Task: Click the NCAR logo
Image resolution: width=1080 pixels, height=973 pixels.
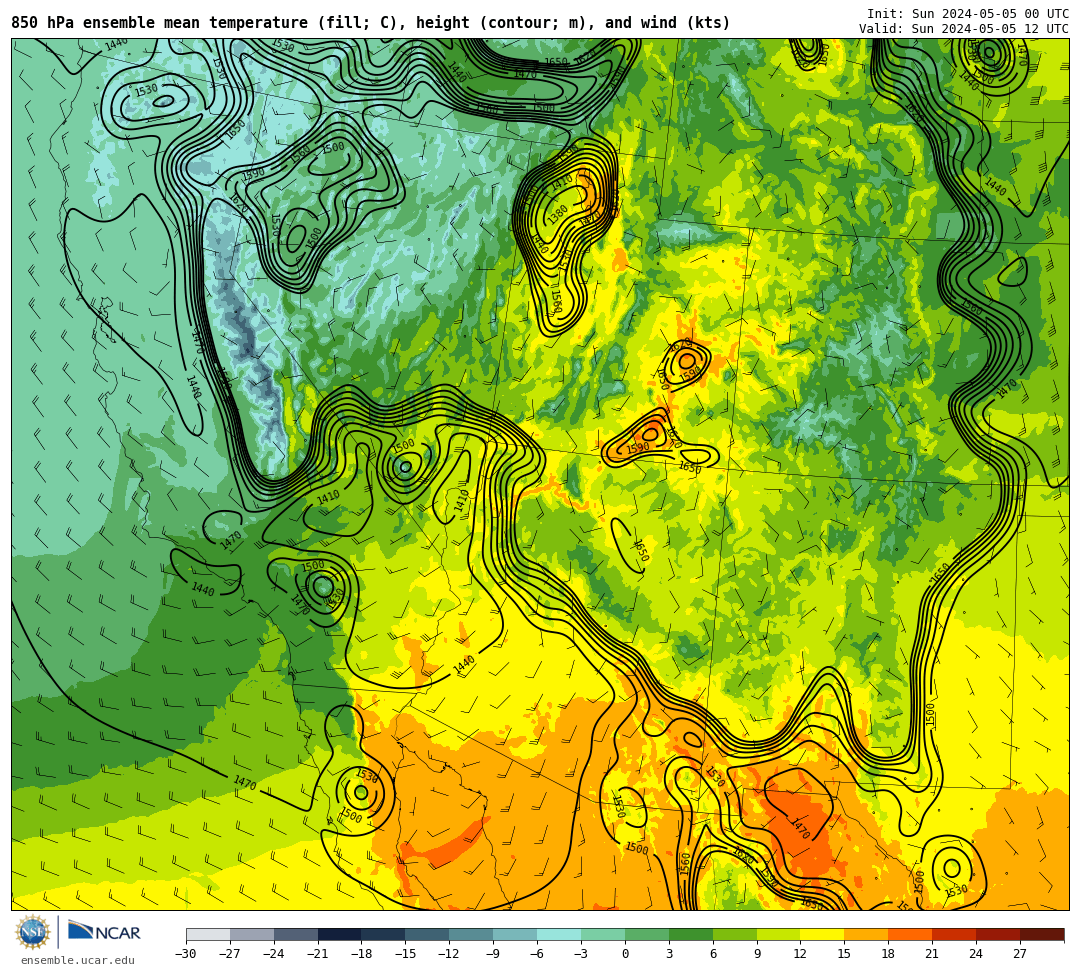Action: point(104,932)
